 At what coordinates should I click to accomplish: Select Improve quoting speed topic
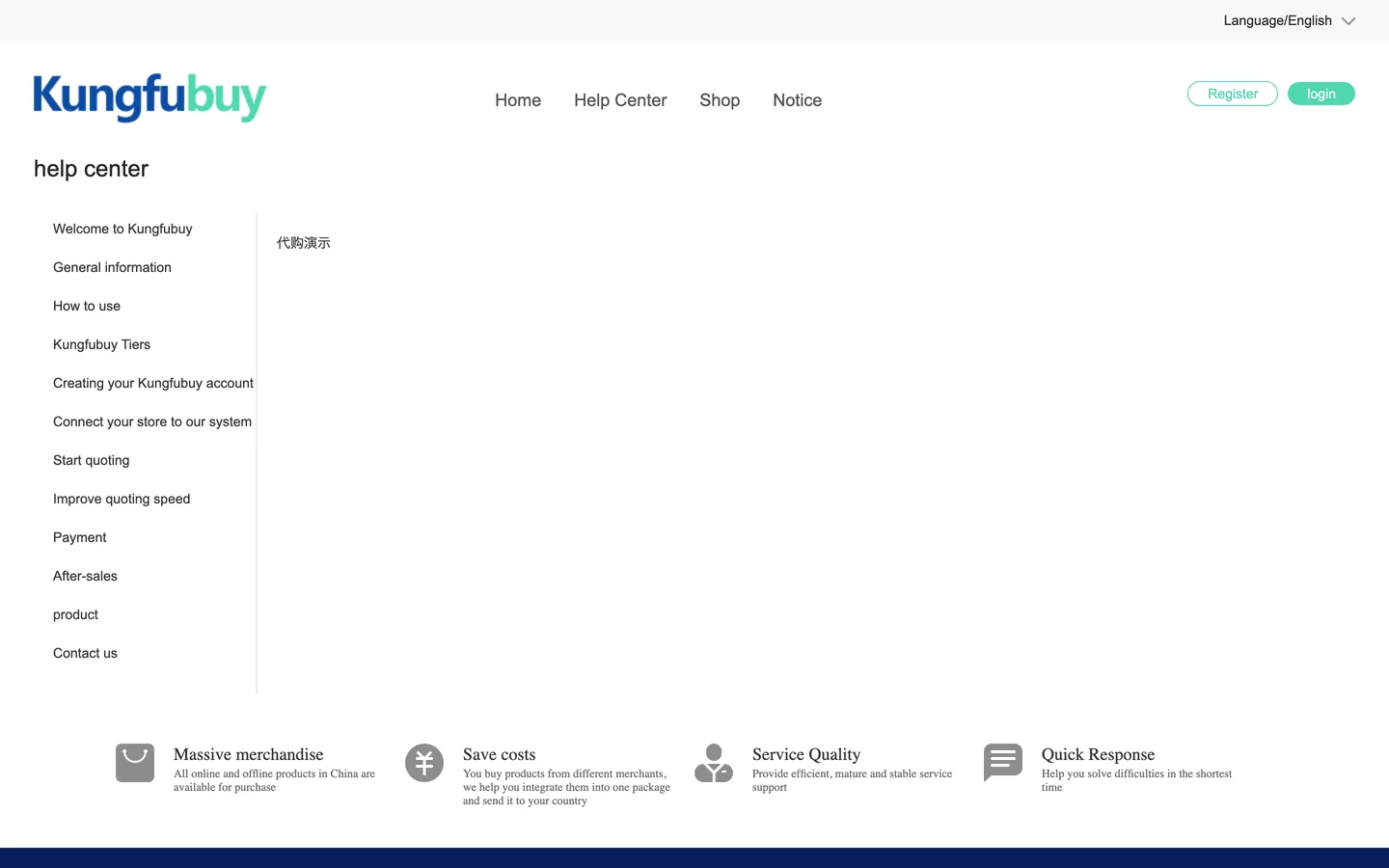122,499
